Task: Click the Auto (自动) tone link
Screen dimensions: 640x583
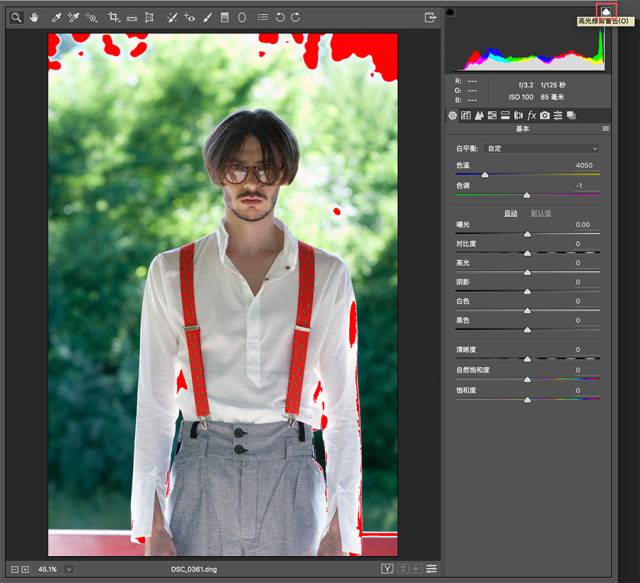Action: pos(511,213)
